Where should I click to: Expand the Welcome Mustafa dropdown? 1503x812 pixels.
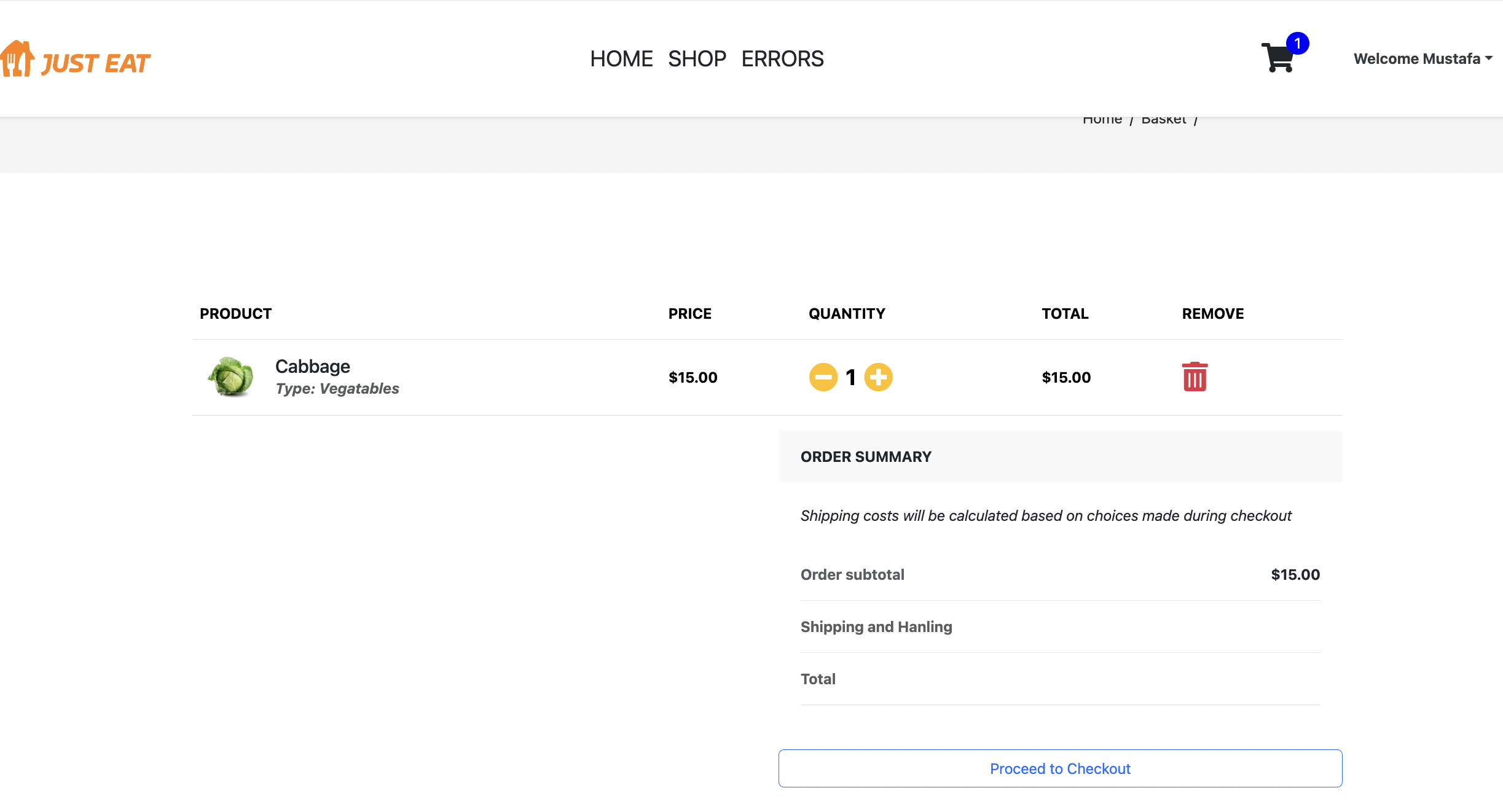[1416, 59]
